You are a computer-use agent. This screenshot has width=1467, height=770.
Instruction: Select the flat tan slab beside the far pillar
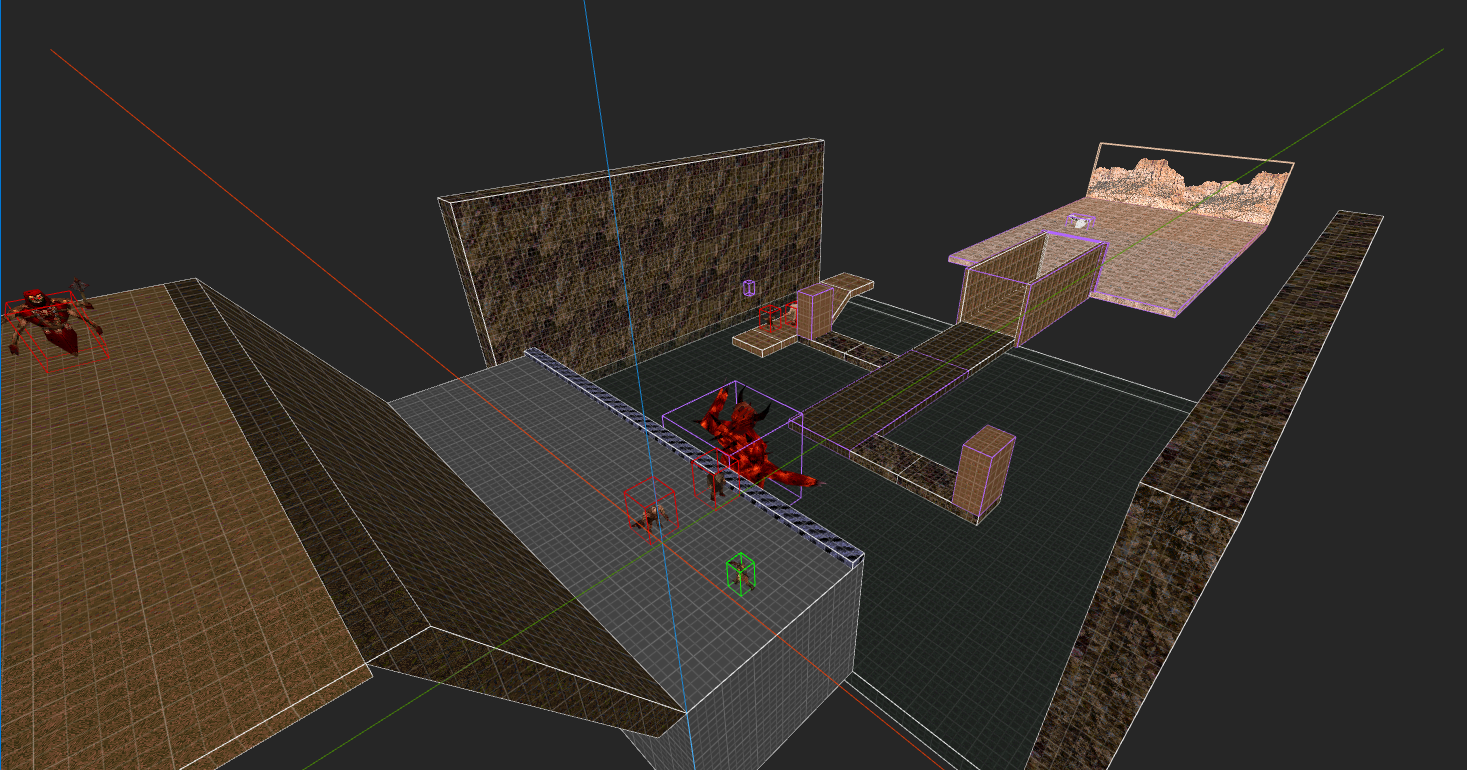pos(765,344)
